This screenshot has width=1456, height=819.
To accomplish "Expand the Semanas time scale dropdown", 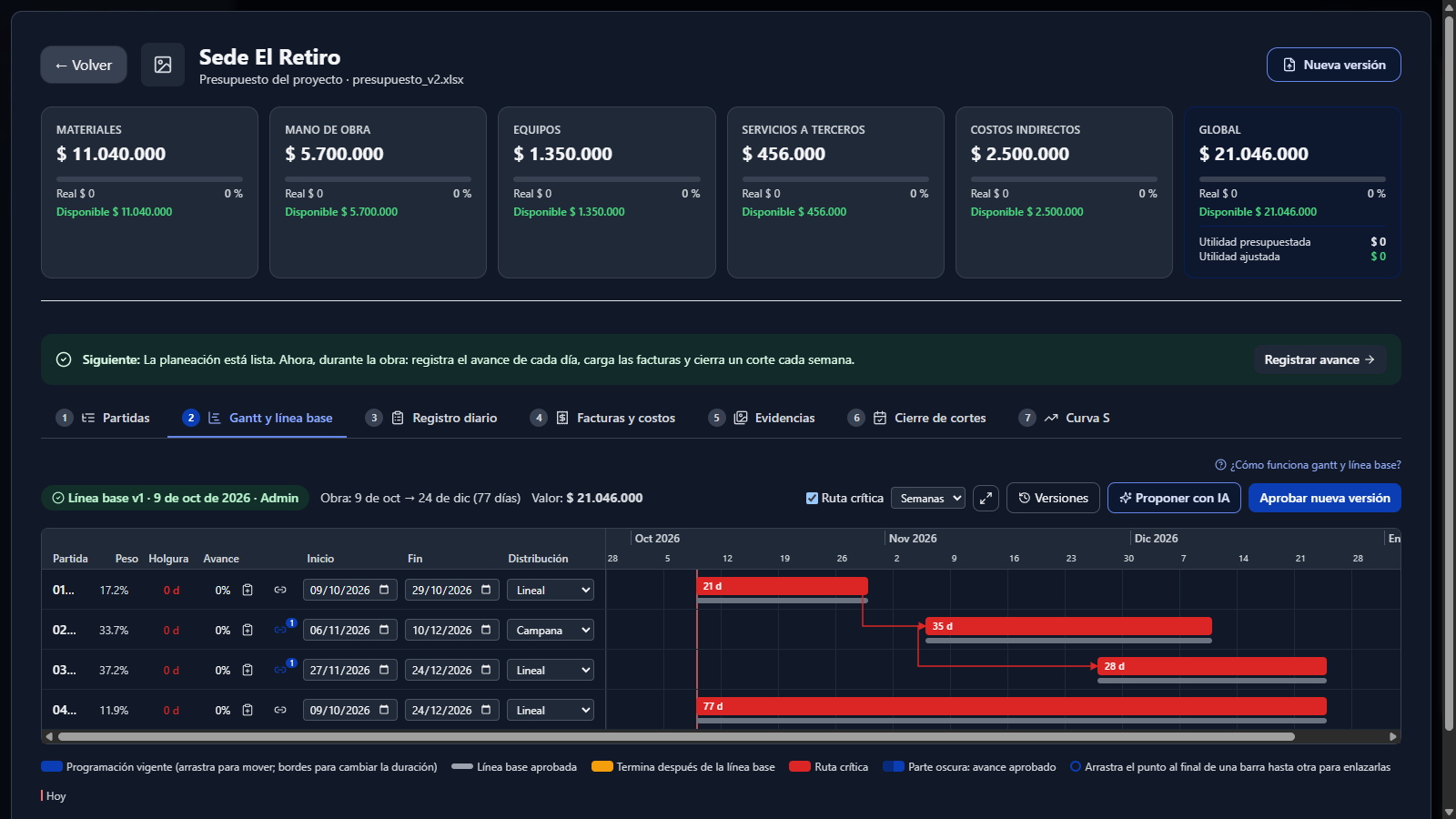I will (928, 498).
